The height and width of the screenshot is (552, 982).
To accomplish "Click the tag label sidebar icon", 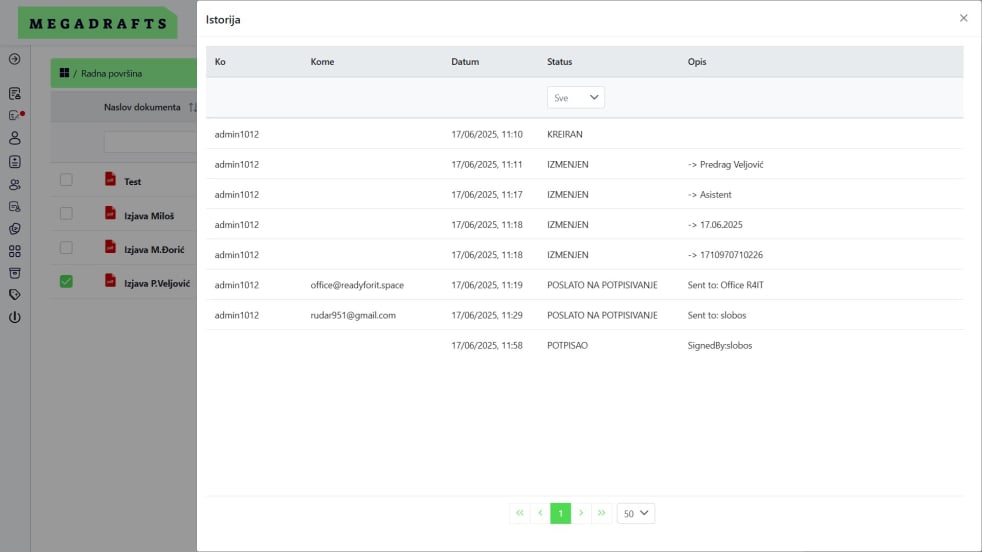I will (x=14, y=295).
